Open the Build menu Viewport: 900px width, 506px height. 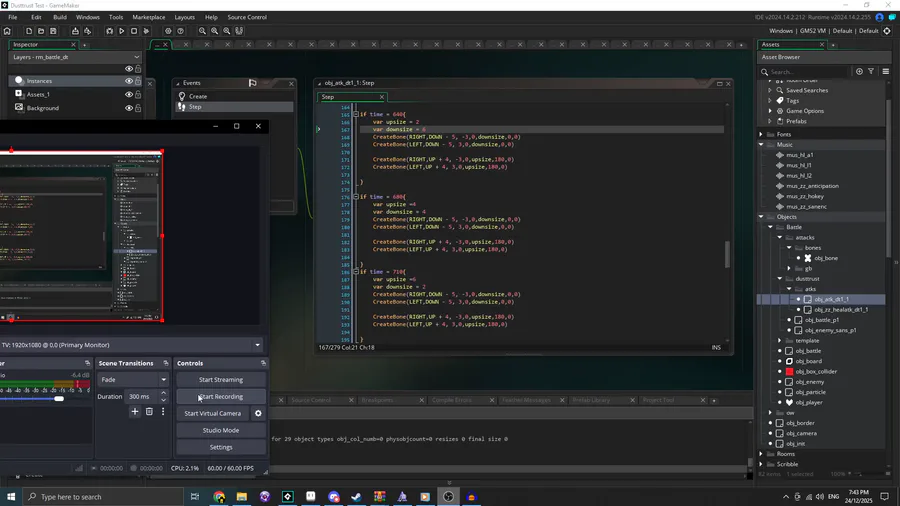60,17
